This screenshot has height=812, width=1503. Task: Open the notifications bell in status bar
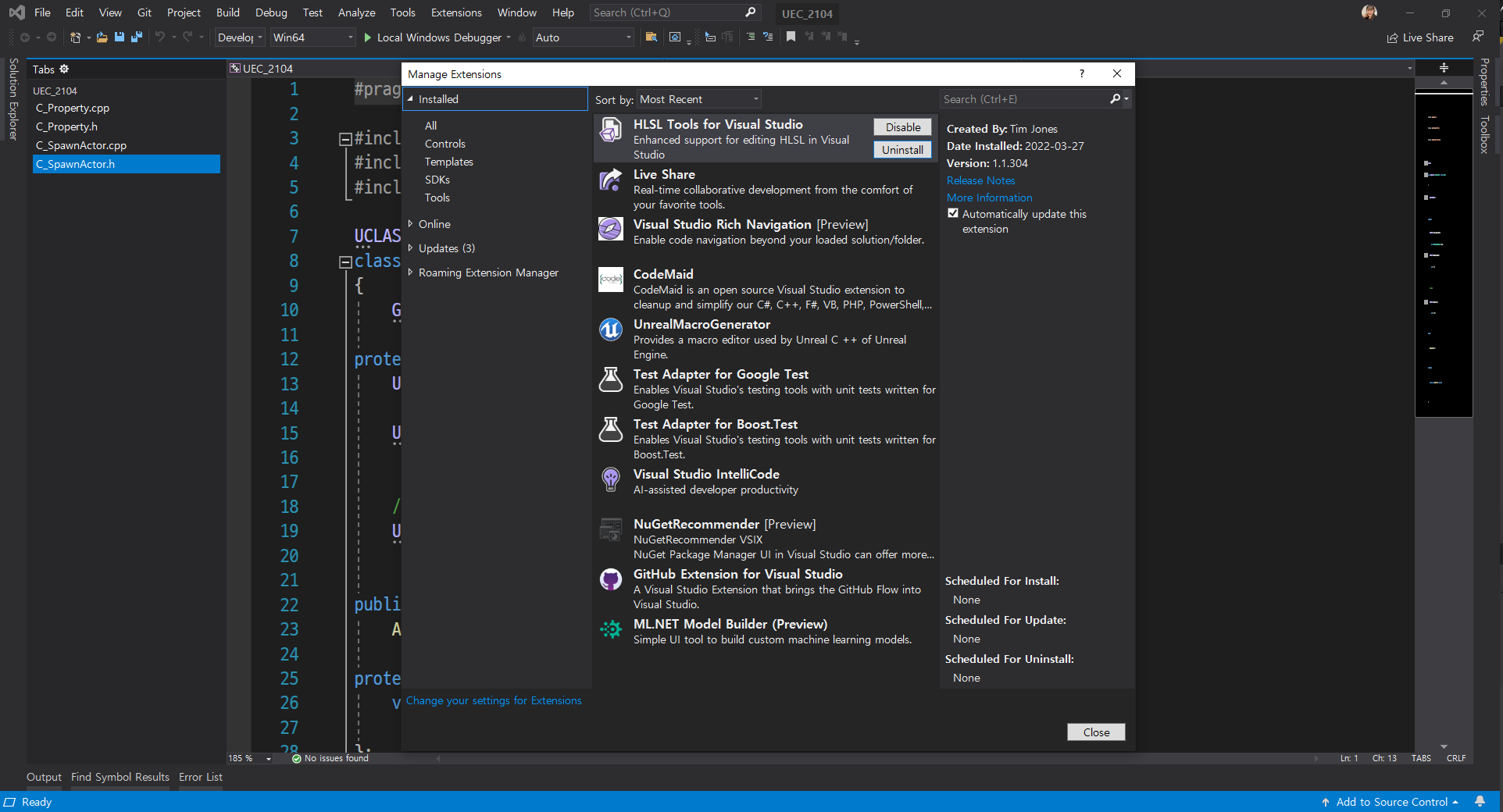tap(1480, 801)
